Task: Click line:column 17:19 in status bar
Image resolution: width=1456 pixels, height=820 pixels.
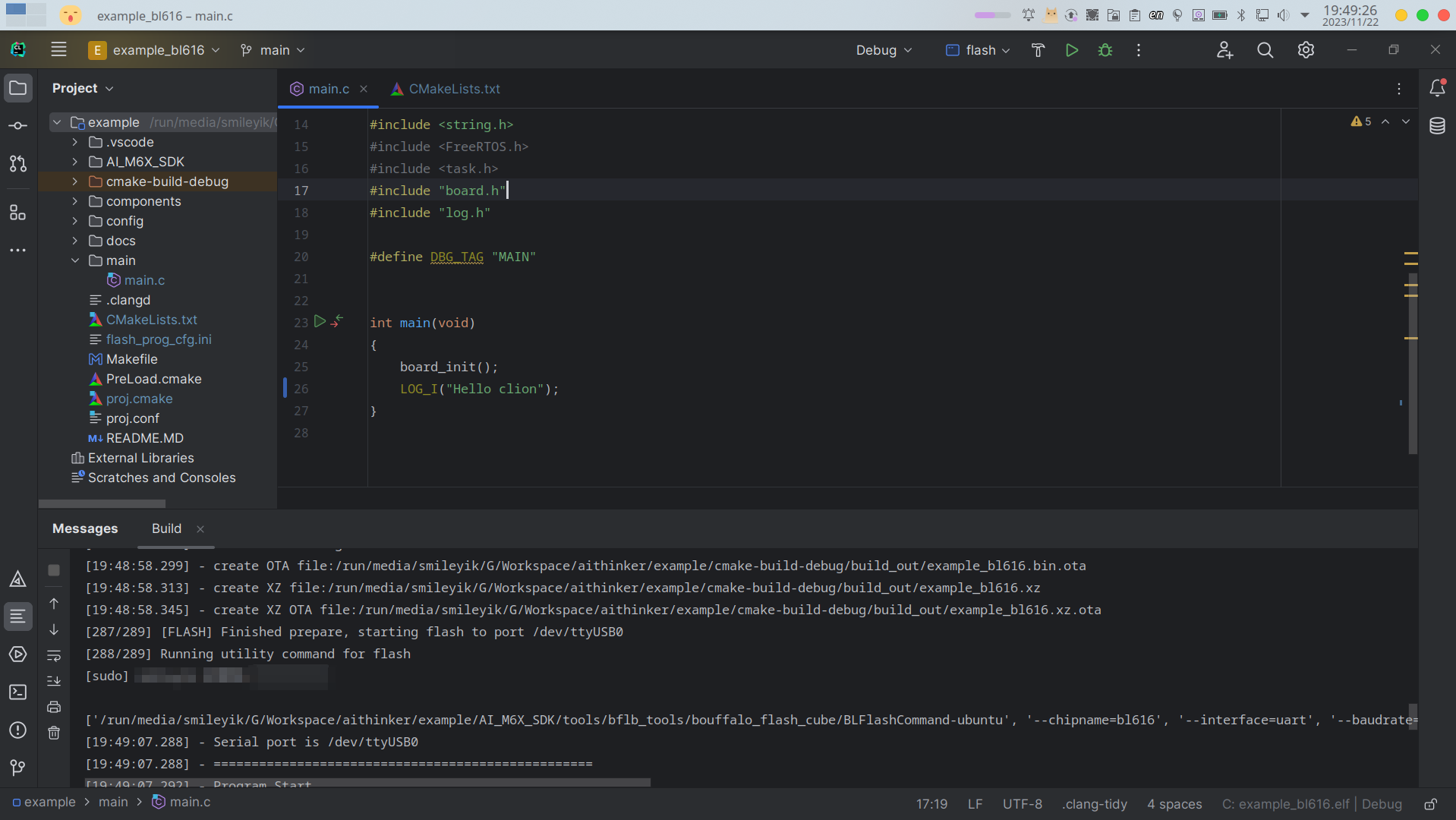Action: 931,804
